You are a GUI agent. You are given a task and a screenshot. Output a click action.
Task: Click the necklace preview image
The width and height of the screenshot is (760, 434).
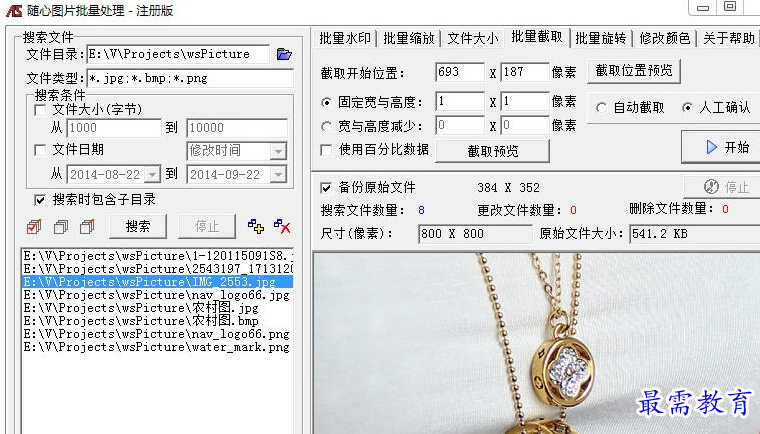pyautogui.click(x=537, y=343)
